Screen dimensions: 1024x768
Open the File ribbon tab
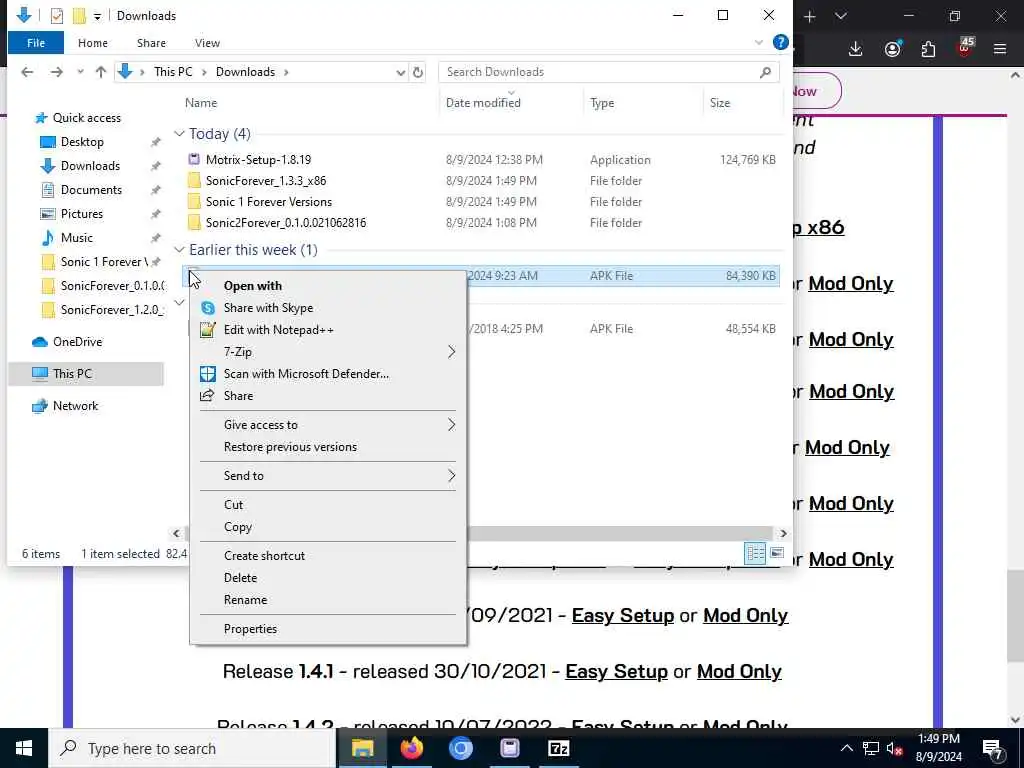(x=36, y=43)
